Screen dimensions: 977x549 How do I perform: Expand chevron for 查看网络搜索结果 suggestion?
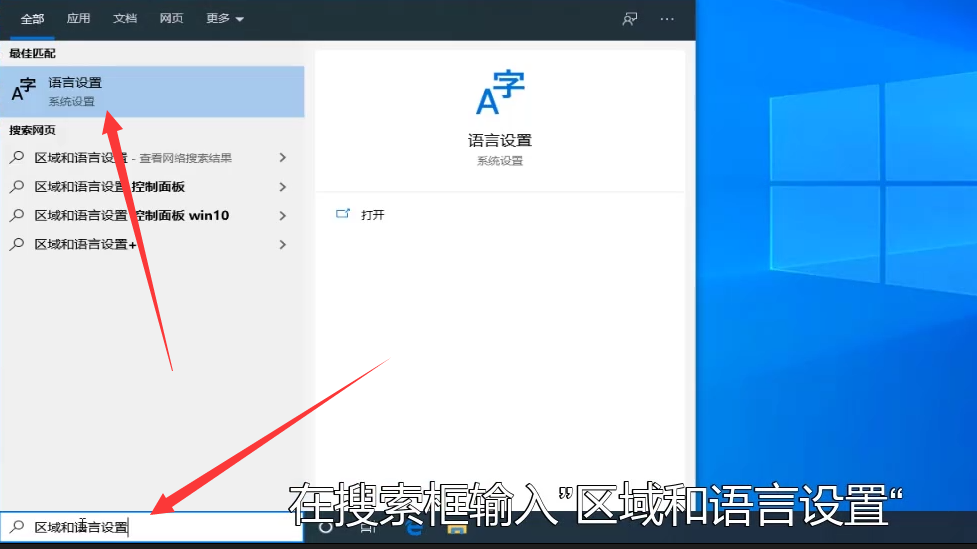click(283, 158)
